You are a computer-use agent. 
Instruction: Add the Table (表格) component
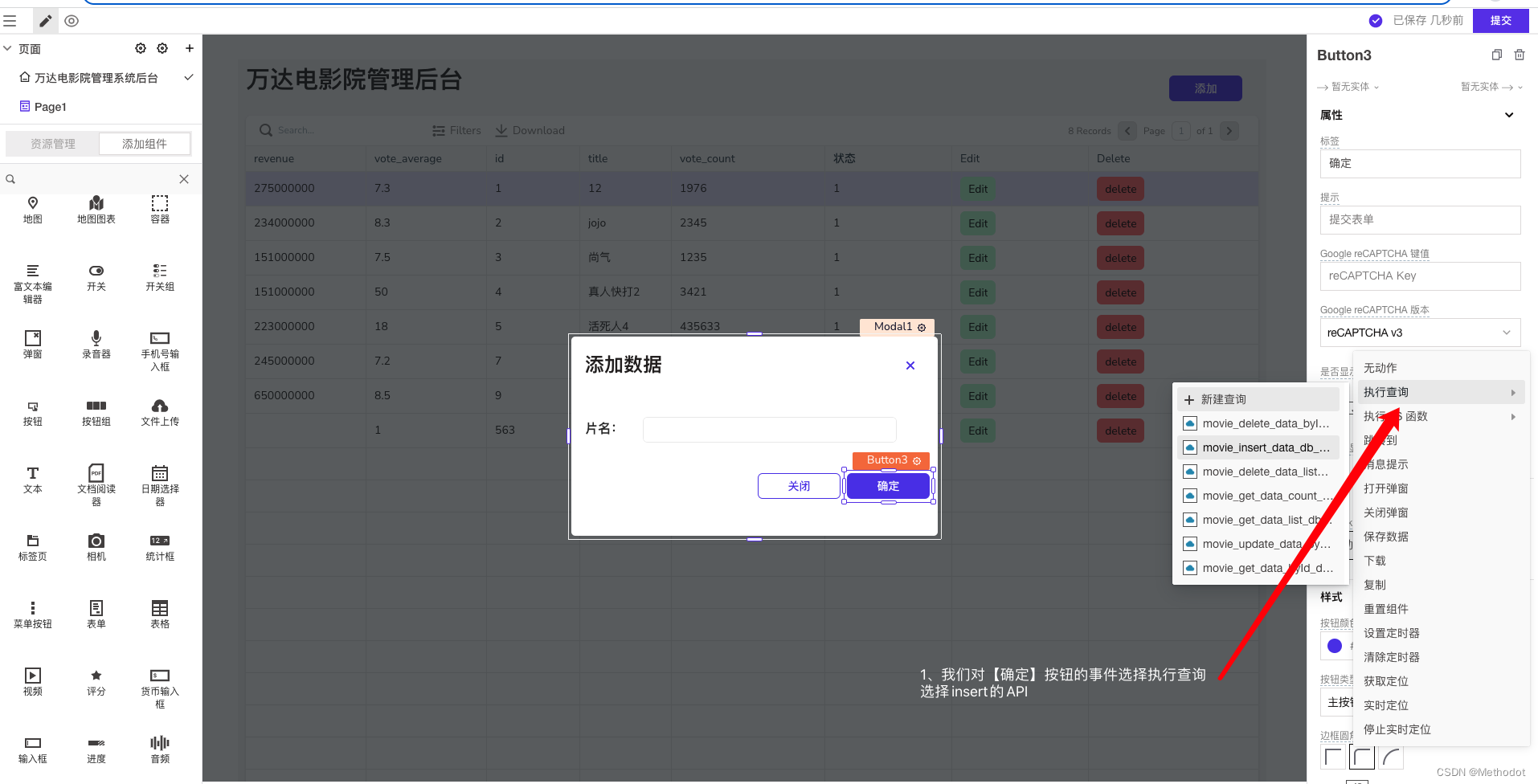[x=160, y=615]
